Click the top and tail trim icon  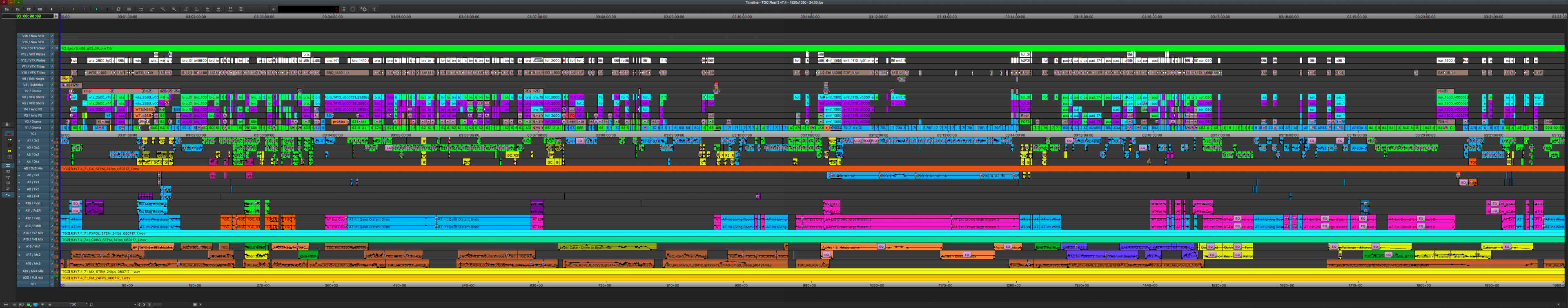pyautogui.click(x=230, y=10)
